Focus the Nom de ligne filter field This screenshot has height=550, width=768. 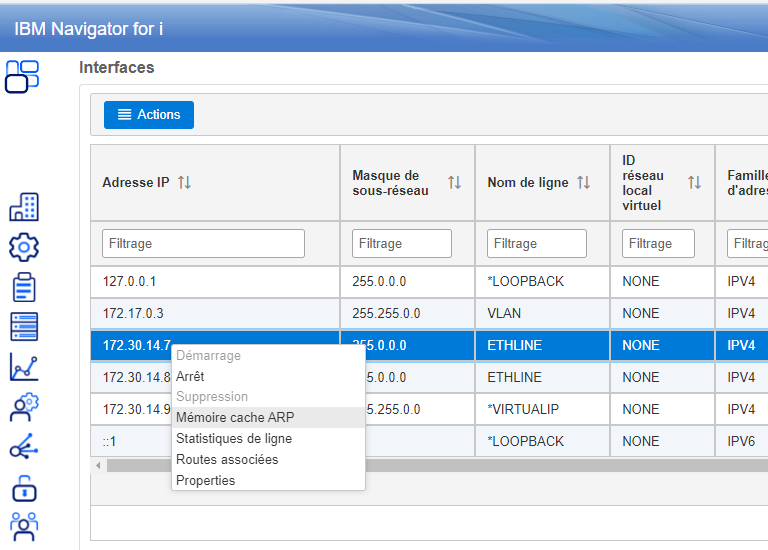click(537, 243)
